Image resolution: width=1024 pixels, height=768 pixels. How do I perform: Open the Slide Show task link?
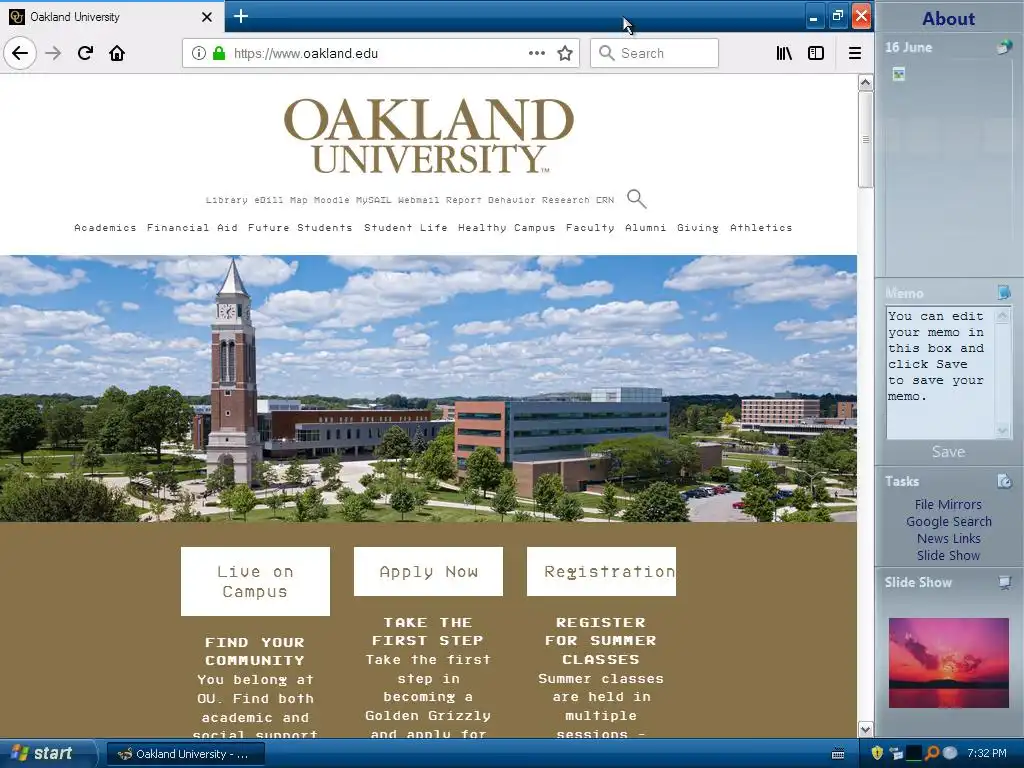click(948, 555)
